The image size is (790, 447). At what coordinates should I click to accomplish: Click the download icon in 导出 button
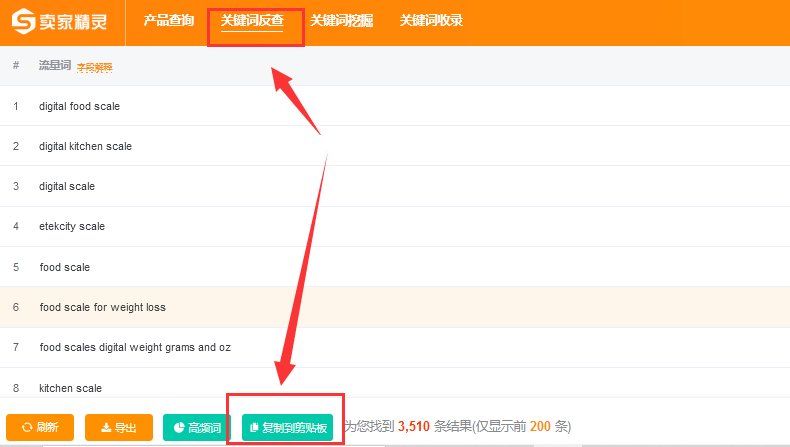(x=106, y=427)
